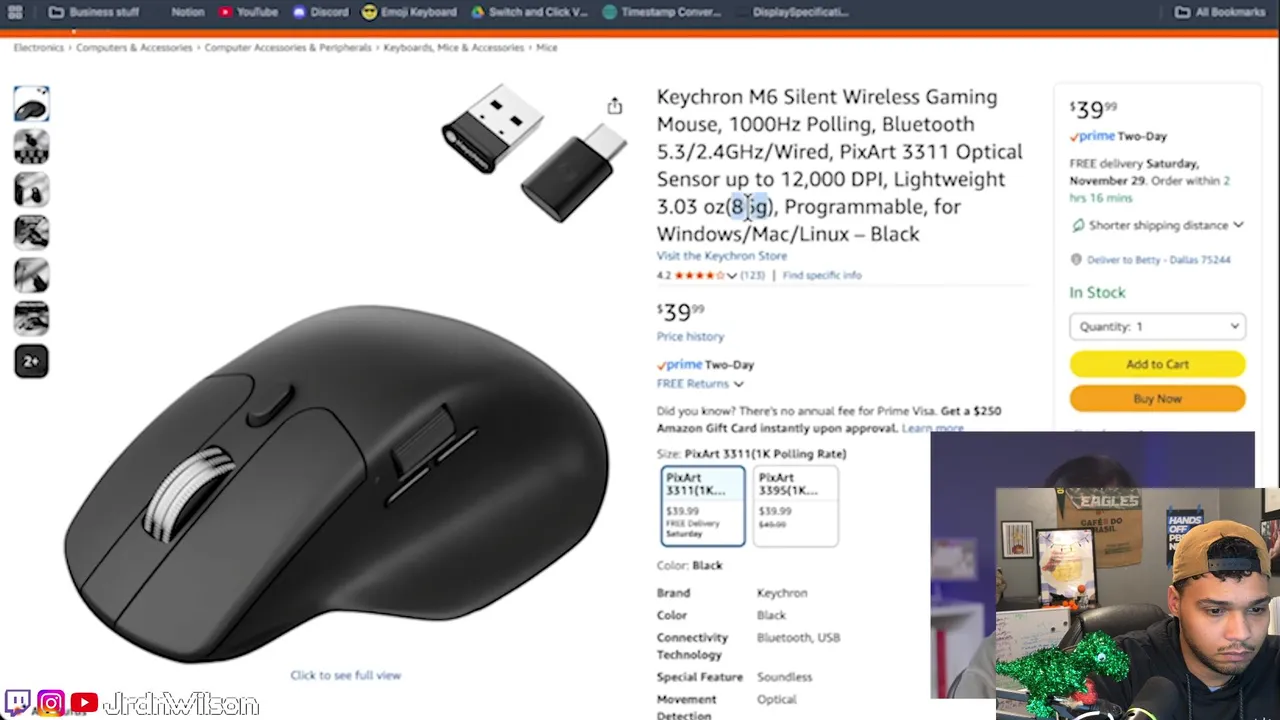Image resolution: width=1280 pixels, height=720 pixels.
Task: Open the Discord bookmark
Action: [320, 12]
